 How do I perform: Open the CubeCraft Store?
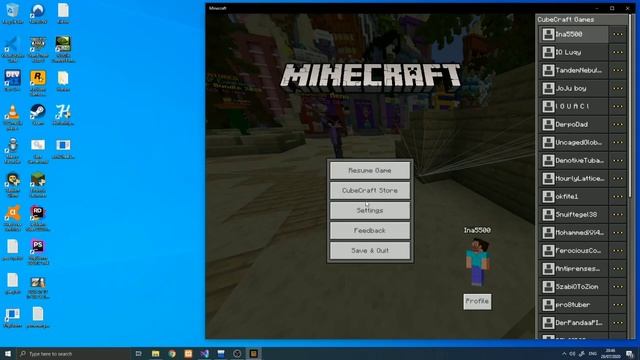click(370, 191)
